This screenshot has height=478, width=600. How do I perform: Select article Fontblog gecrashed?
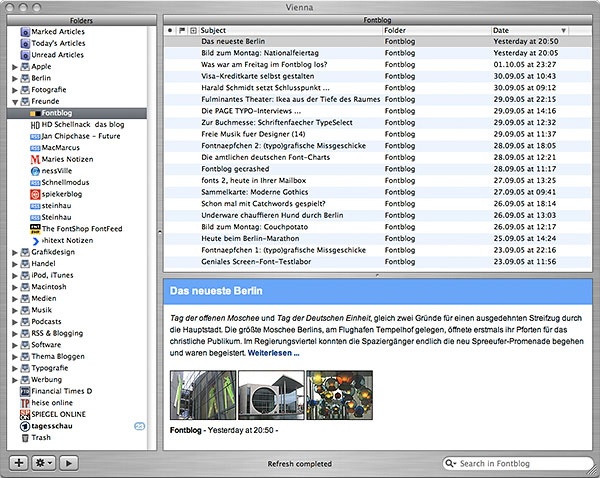coord(378,169)
